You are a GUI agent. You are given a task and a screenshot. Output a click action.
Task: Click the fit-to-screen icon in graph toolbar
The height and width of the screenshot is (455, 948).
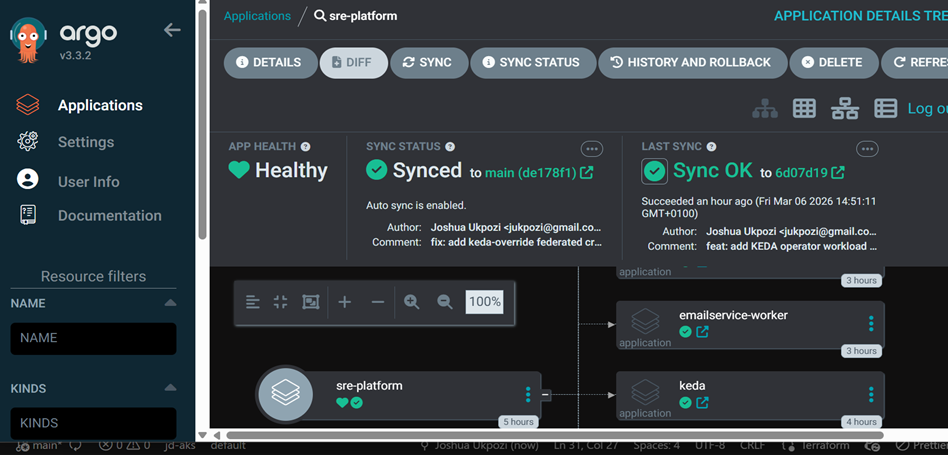point(310,302)
